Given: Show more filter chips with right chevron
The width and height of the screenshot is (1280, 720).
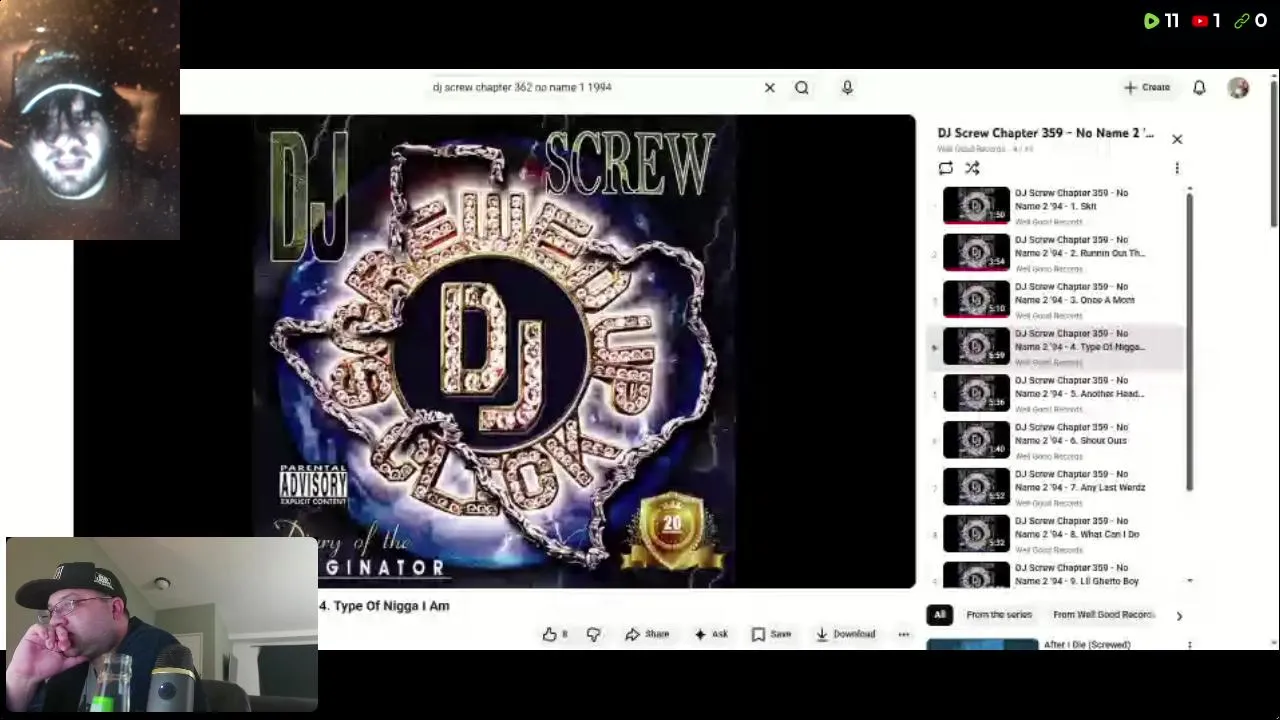Looking at the screenshot, I should click(x=1179, y=616).
